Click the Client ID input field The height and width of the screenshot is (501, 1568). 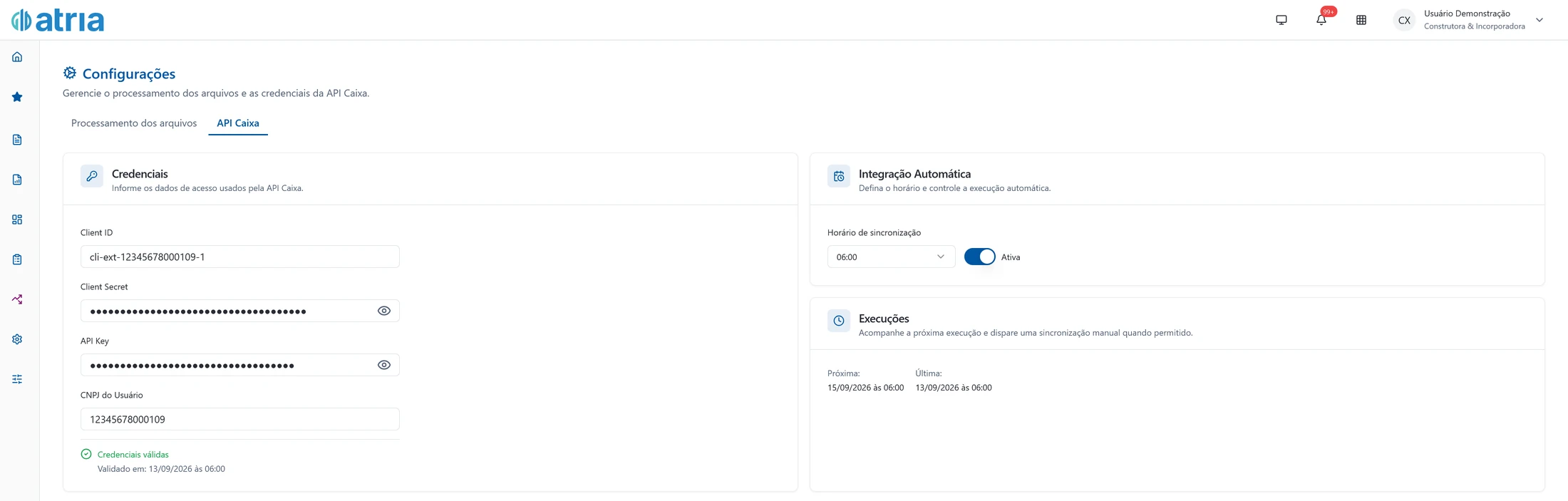click(240, 257)
